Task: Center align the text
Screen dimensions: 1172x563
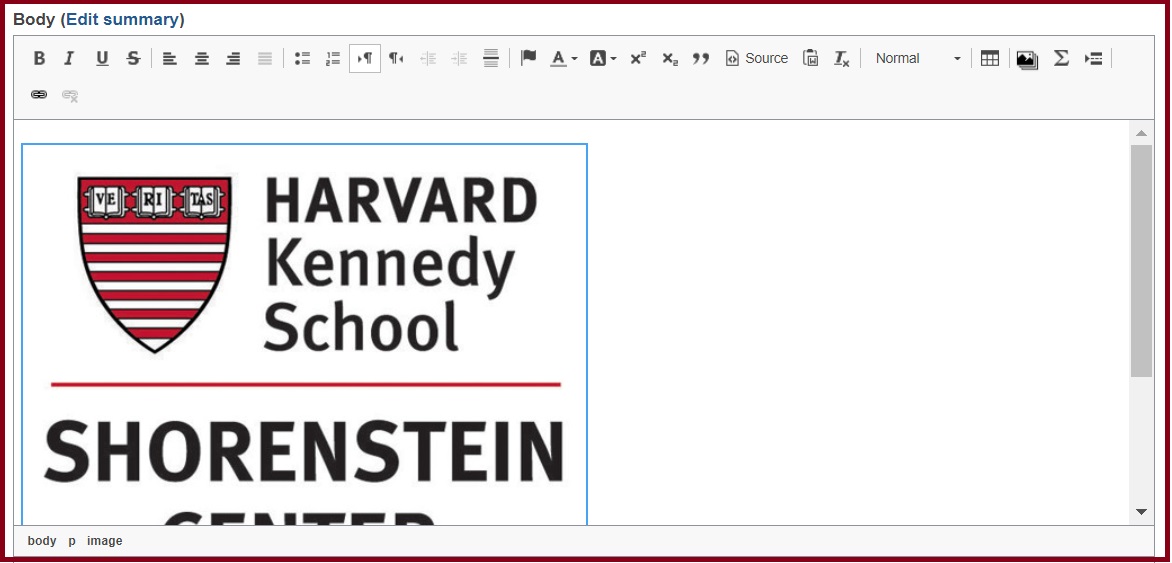Action: 202,58
